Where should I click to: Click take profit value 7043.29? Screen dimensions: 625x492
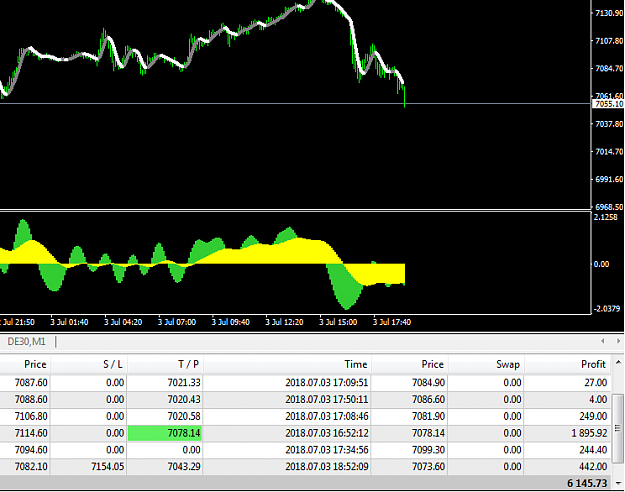pyautogui.click(x=184, y=466)
